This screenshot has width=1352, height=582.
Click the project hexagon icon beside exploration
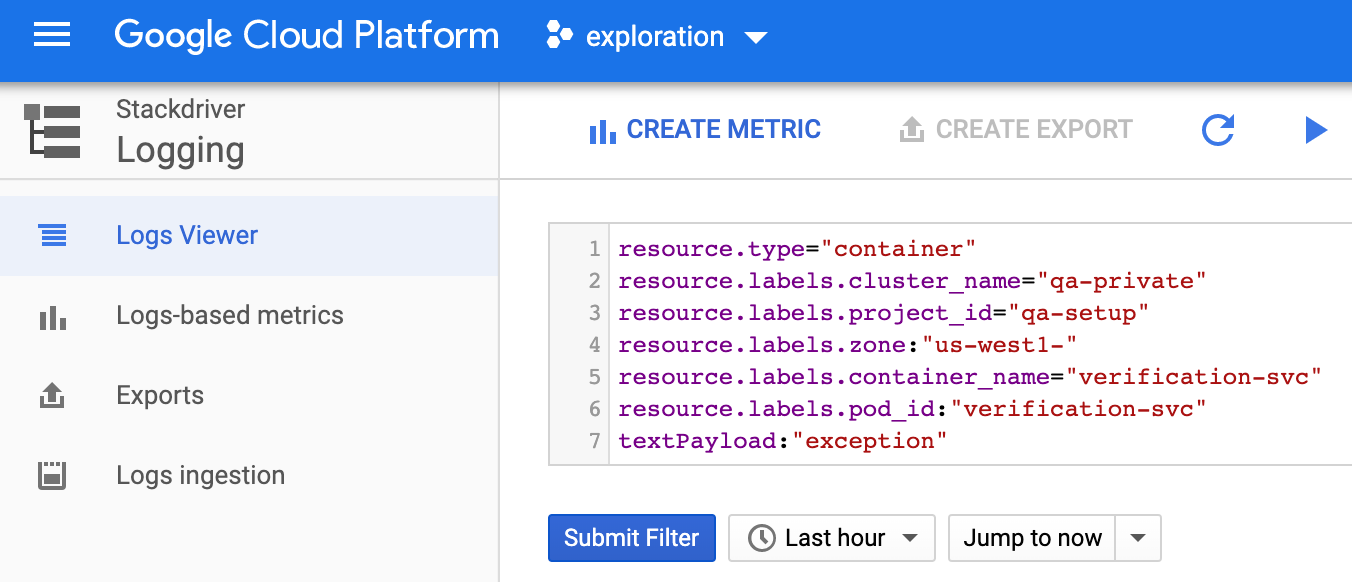click(x=559, y=37)
